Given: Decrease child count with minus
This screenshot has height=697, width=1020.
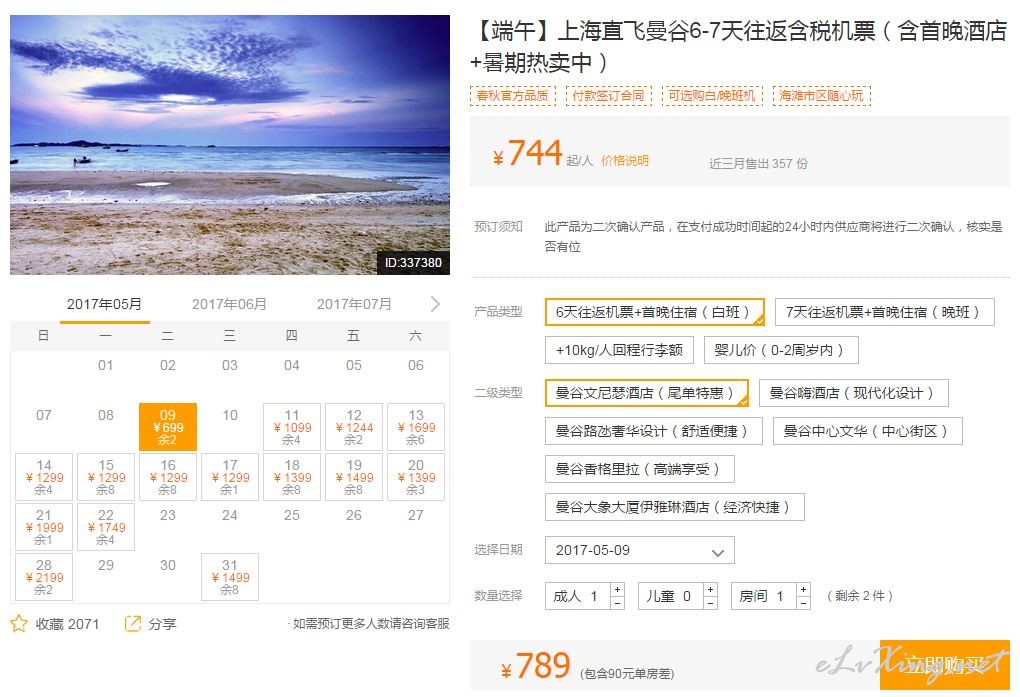Looking at the screenshot, I should coord(710,603).
